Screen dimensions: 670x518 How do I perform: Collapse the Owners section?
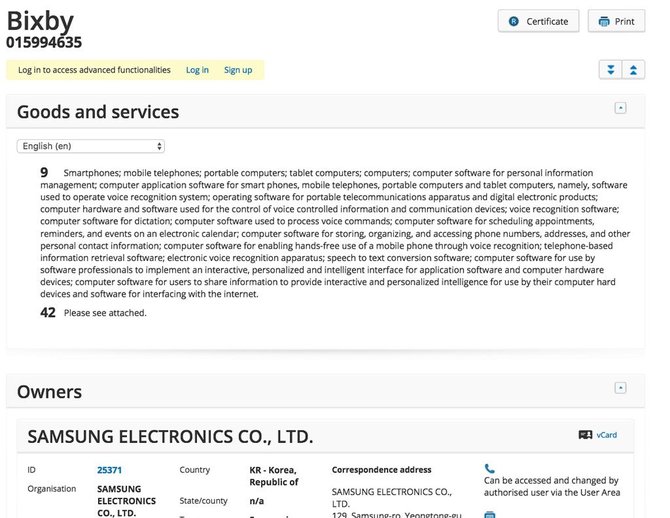[620, 388]
